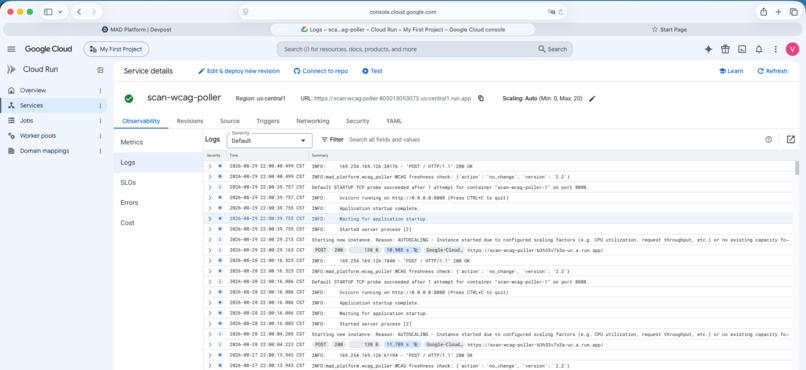
Task: Click the user account avatar V
Action: 792,49
